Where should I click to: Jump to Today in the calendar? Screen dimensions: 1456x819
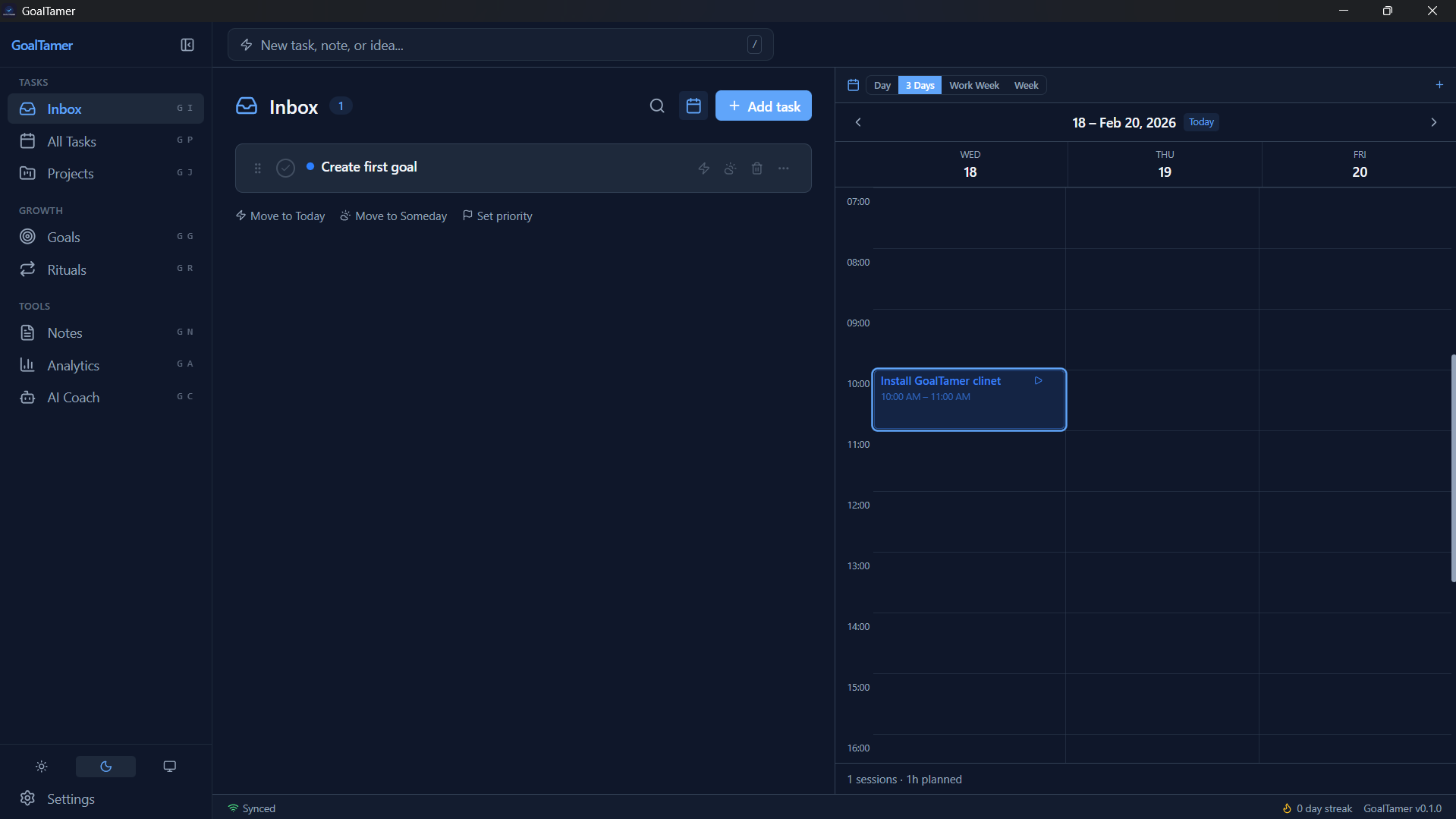1200,121
